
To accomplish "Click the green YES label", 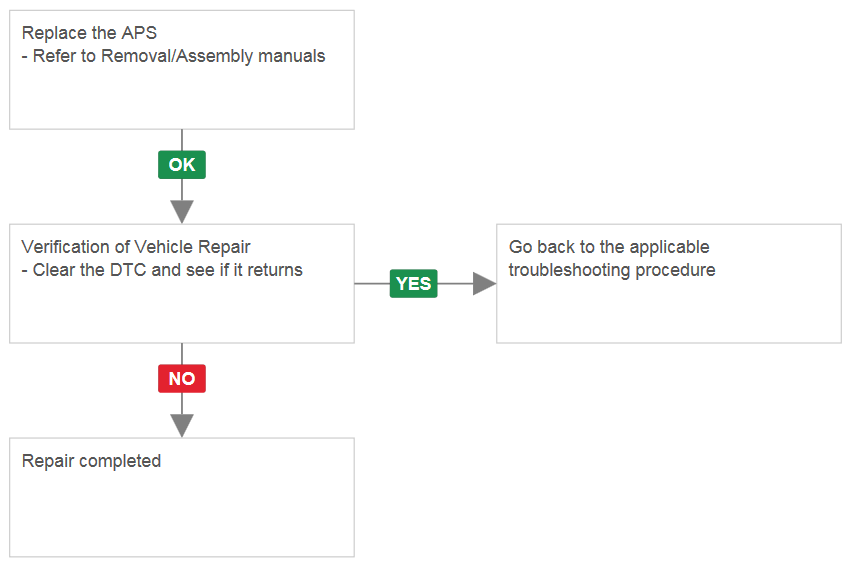I will (x=414, y=283).
